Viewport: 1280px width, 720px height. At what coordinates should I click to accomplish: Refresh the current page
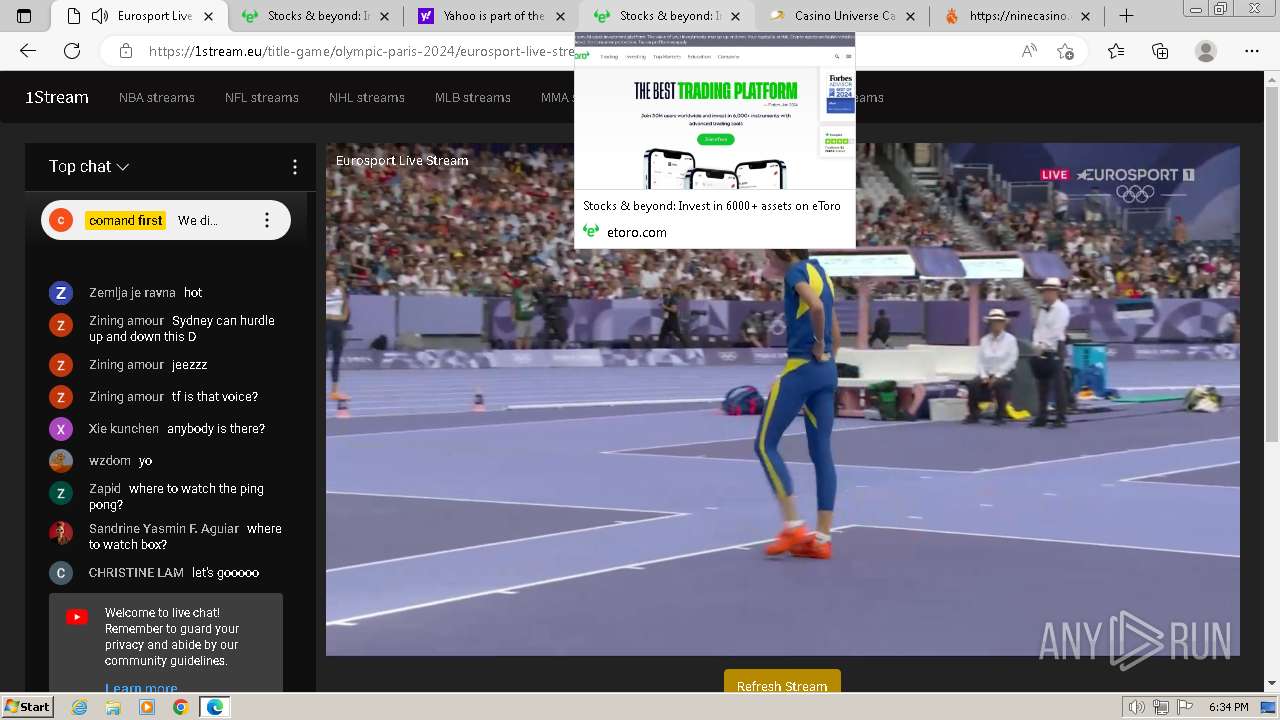(x=72, y=51)
